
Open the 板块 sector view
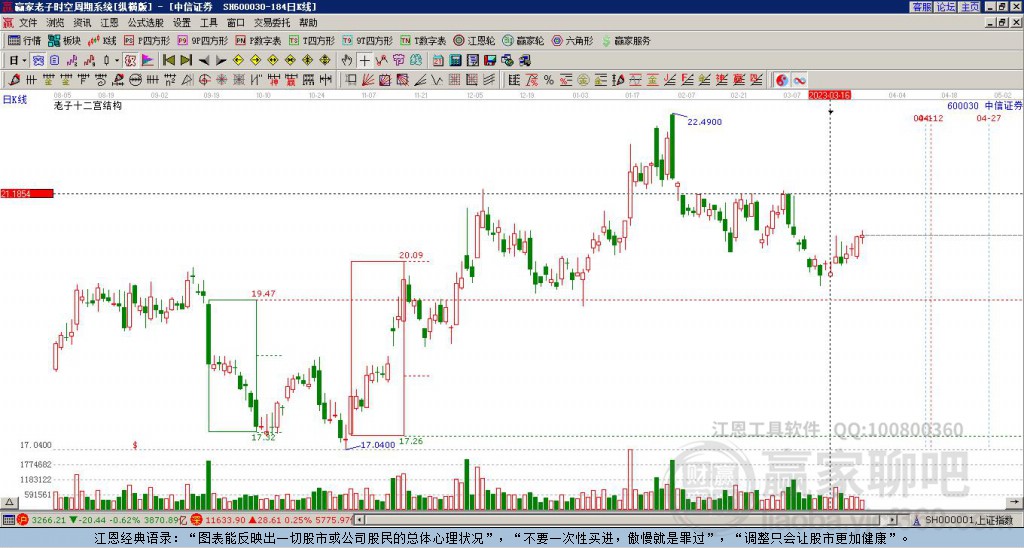[64, 40]
